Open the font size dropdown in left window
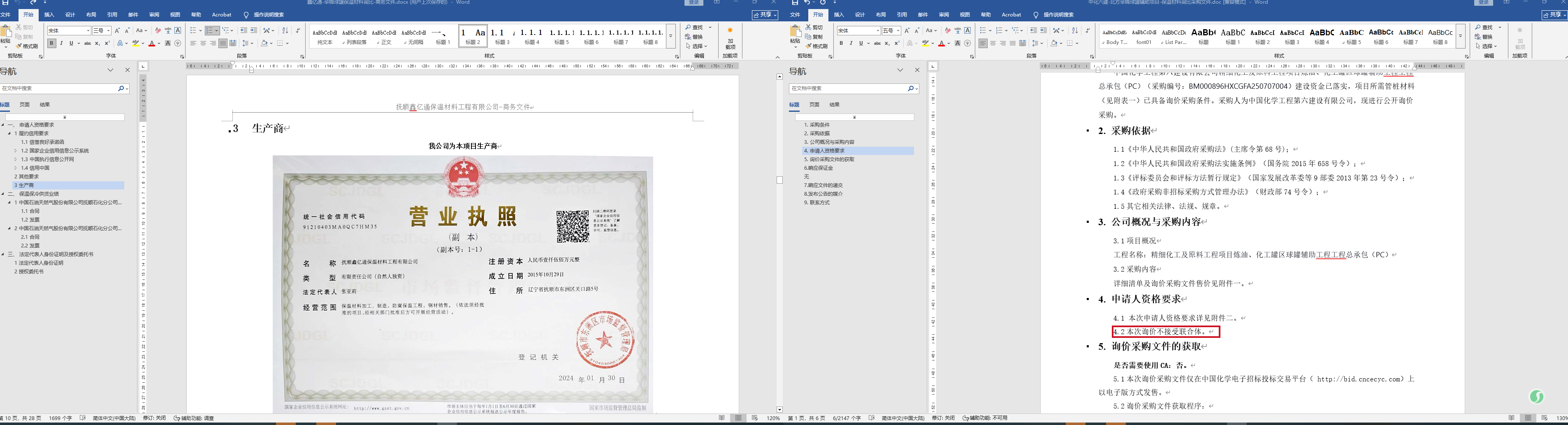This screenshot has height=425, width=1568. click(108, 30)
